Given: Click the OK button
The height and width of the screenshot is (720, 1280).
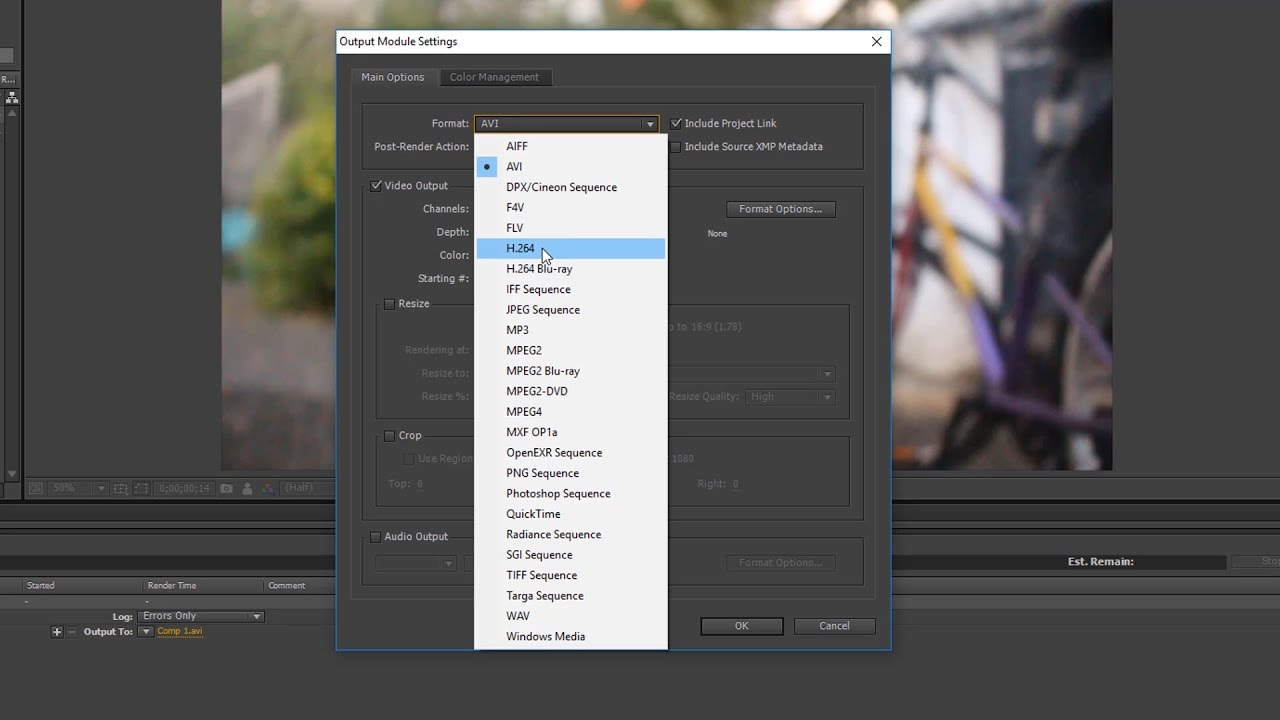Looking at the screenshot, I should pyautogui.click(x=742, y=626).
